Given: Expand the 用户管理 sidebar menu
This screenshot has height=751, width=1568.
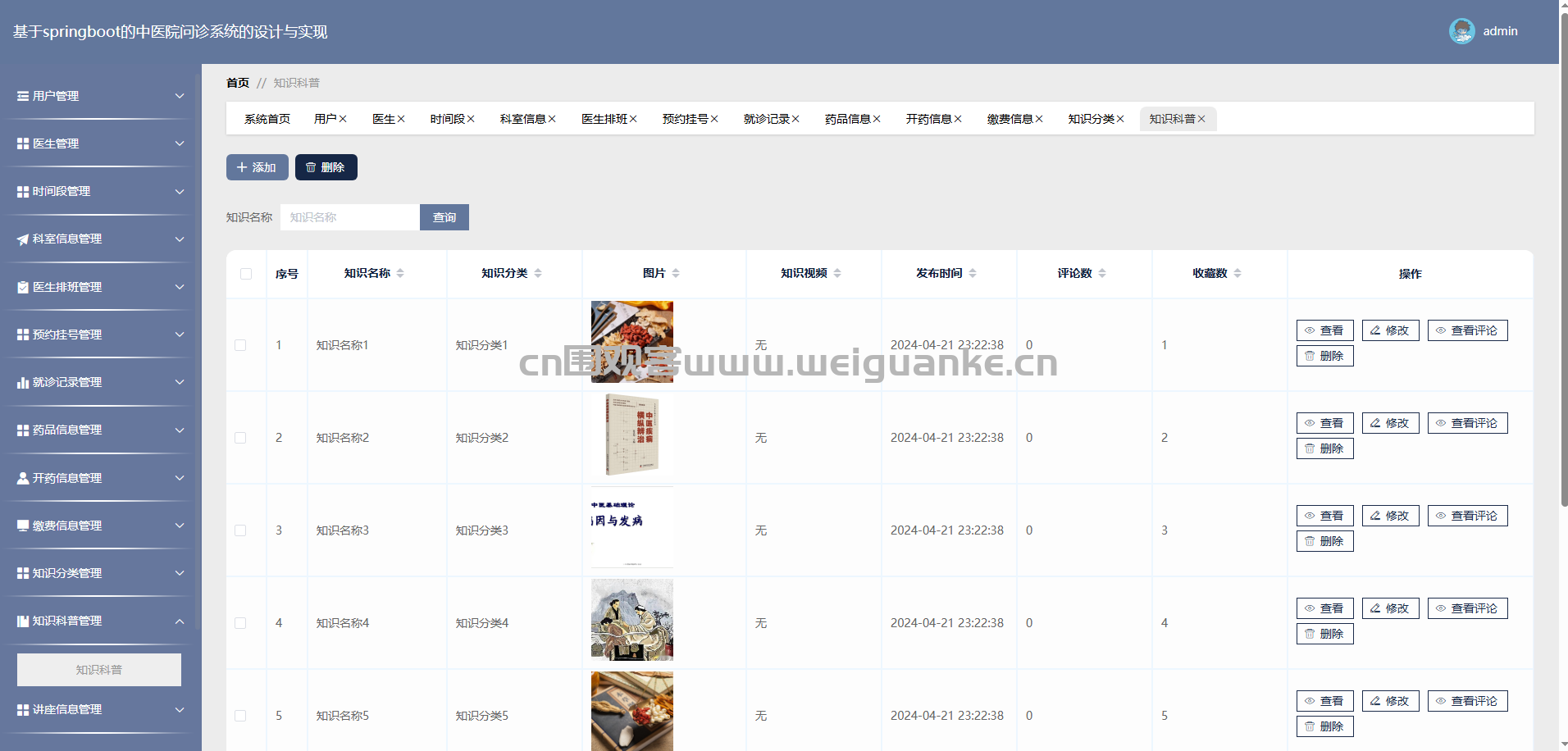Looking at the screenshot, I should tap(98, 96).
